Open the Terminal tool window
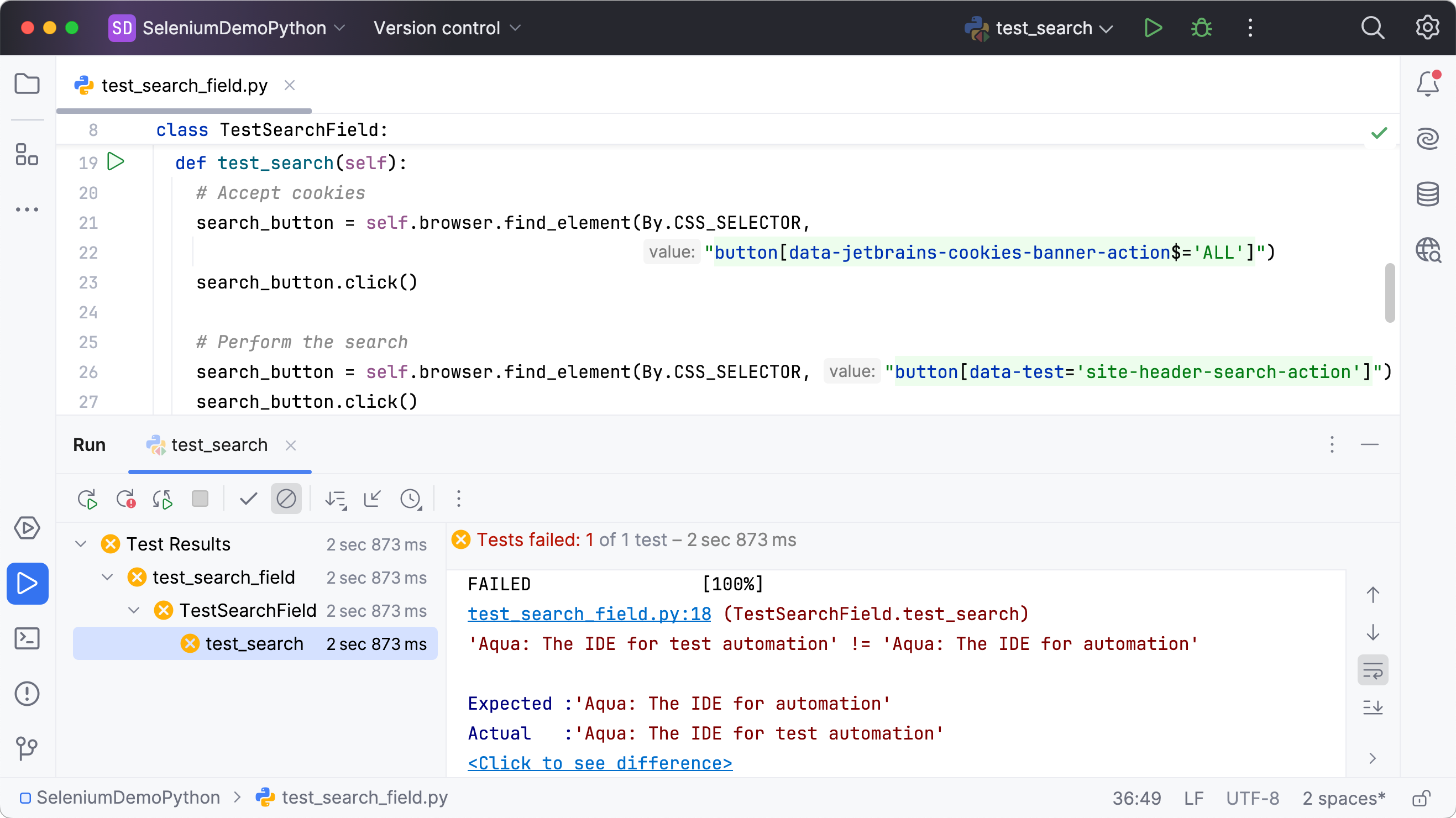 click(27, 639)
